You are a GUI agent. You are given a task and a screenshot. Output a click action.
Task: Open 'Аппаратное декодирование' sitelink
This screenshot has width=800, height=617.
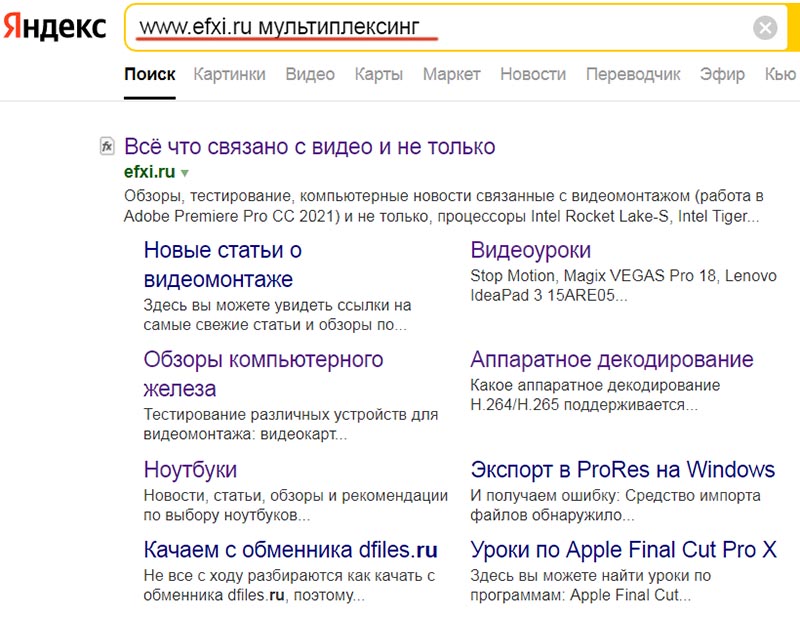[612, 359]
